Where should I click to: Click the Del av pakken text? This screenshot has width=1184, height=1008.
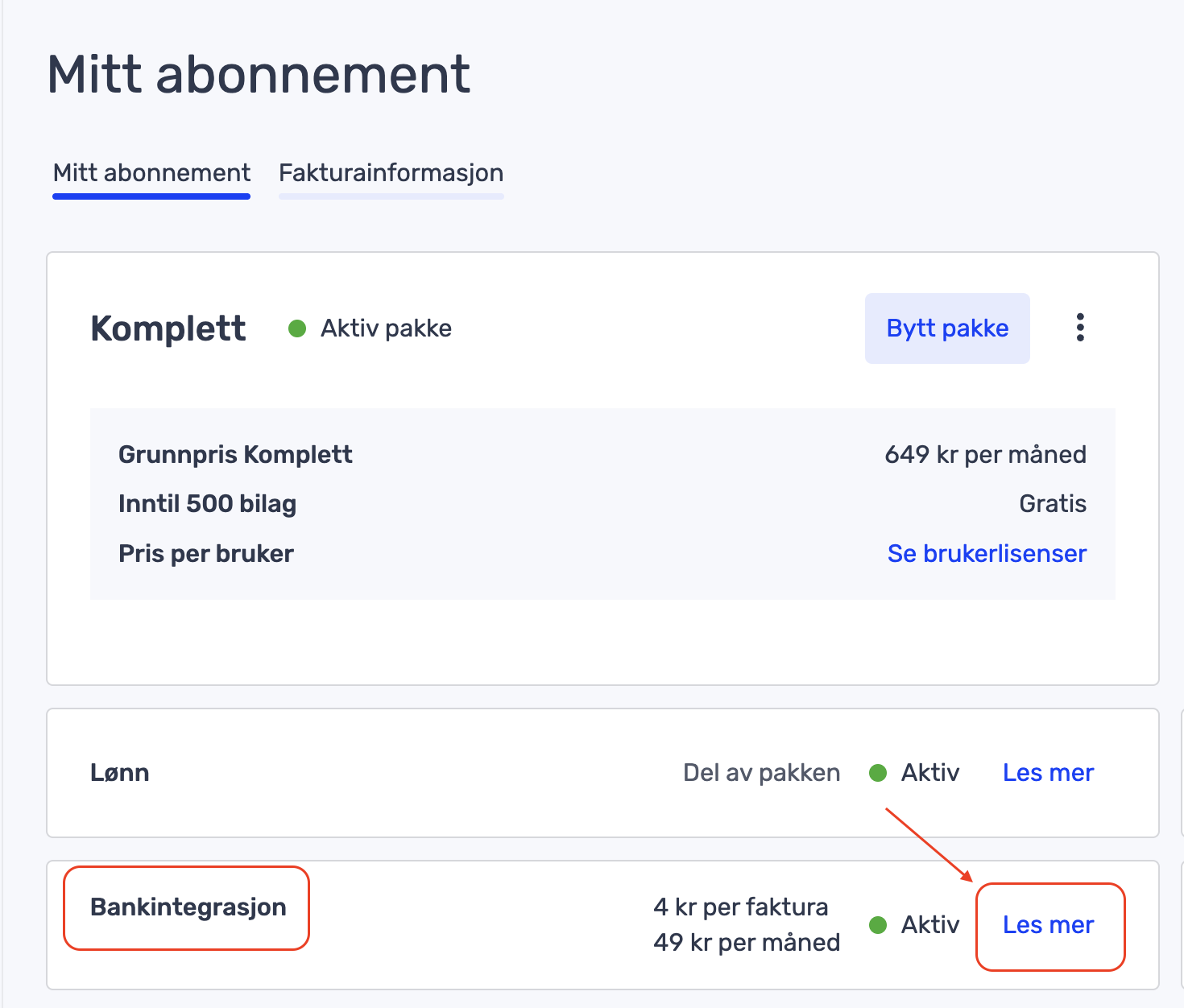[x=761, y=773]
